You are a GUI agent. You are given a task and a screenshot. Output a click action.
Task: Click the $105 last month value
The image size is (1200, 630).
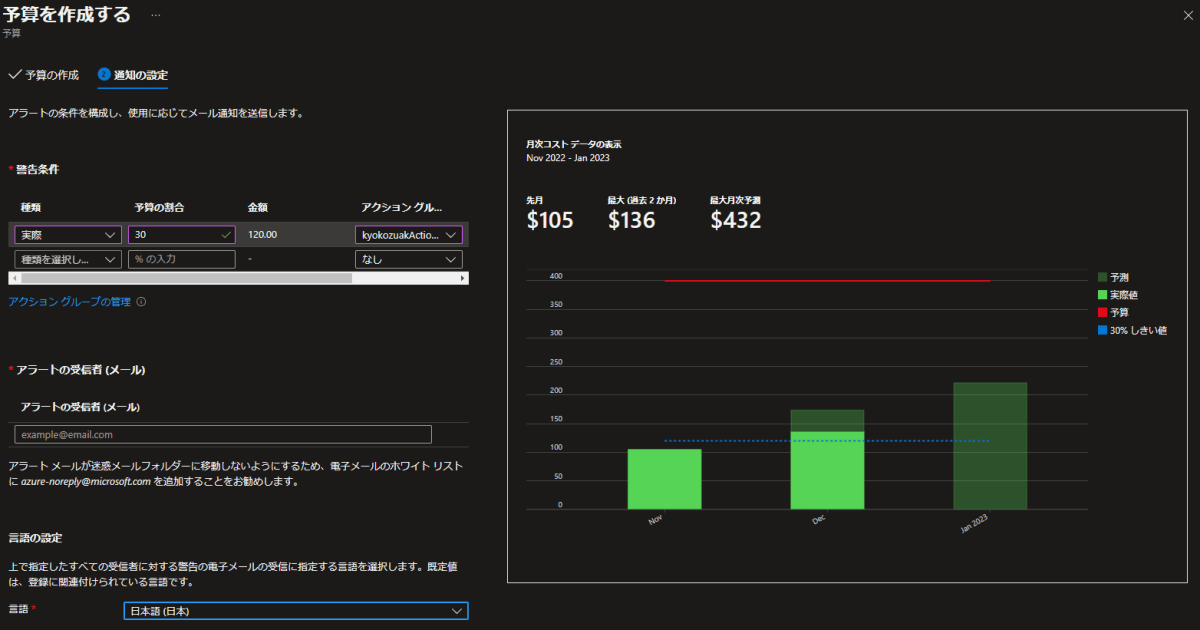[550, 220]
